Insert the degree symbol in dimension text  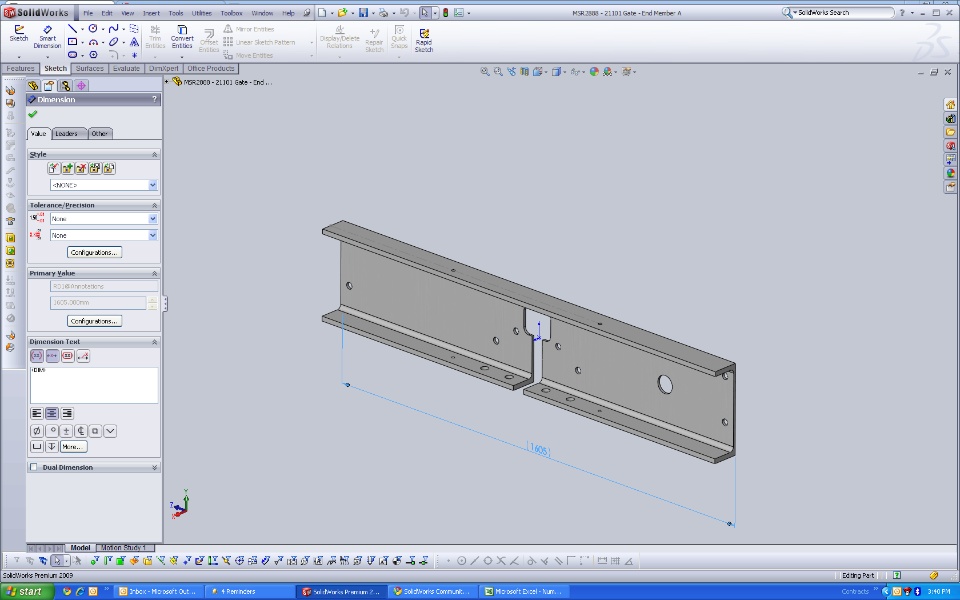pyautogui.click(x=51, y=431)
